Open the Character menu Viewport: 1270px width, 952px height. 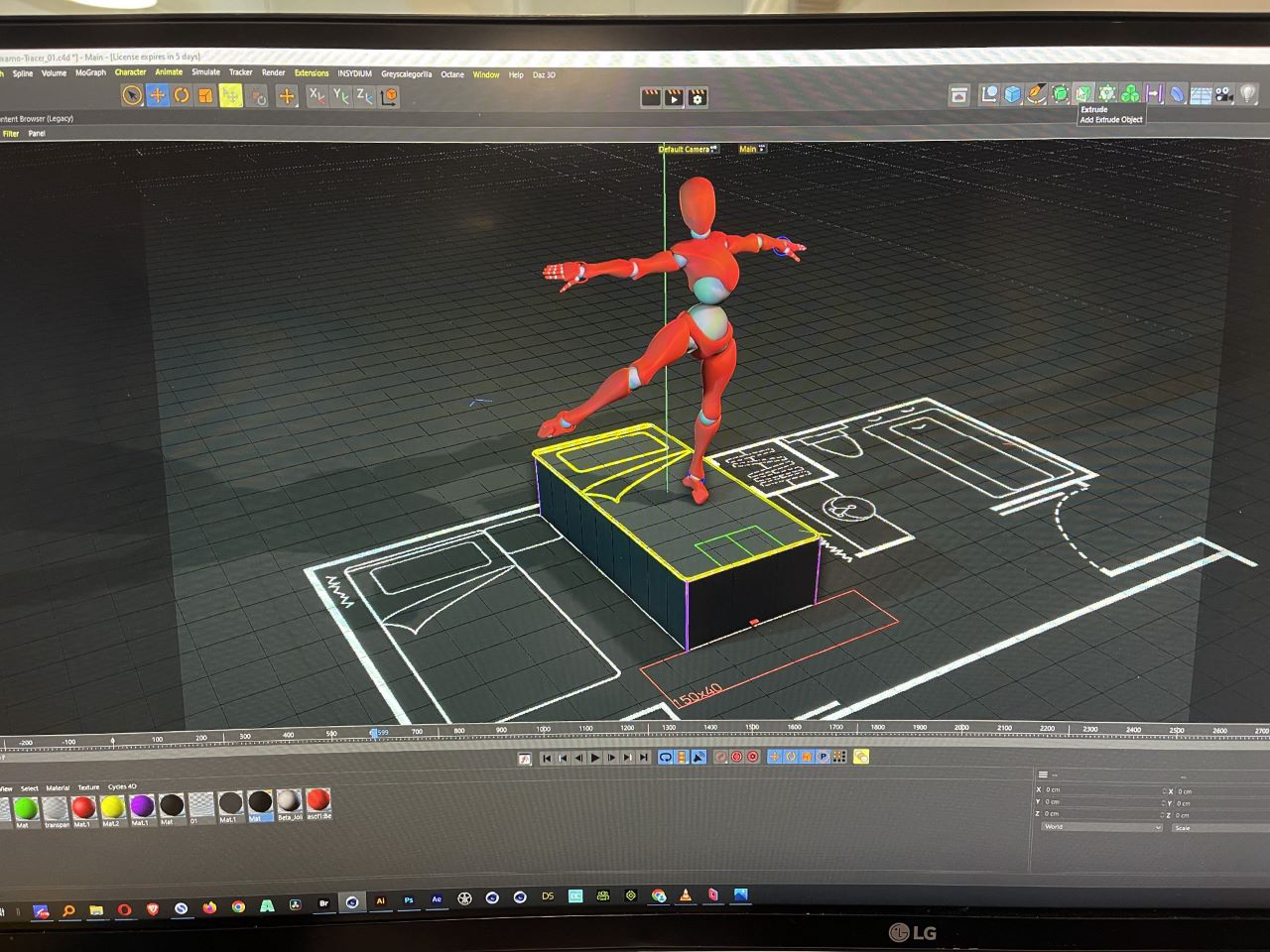(130, 72)
